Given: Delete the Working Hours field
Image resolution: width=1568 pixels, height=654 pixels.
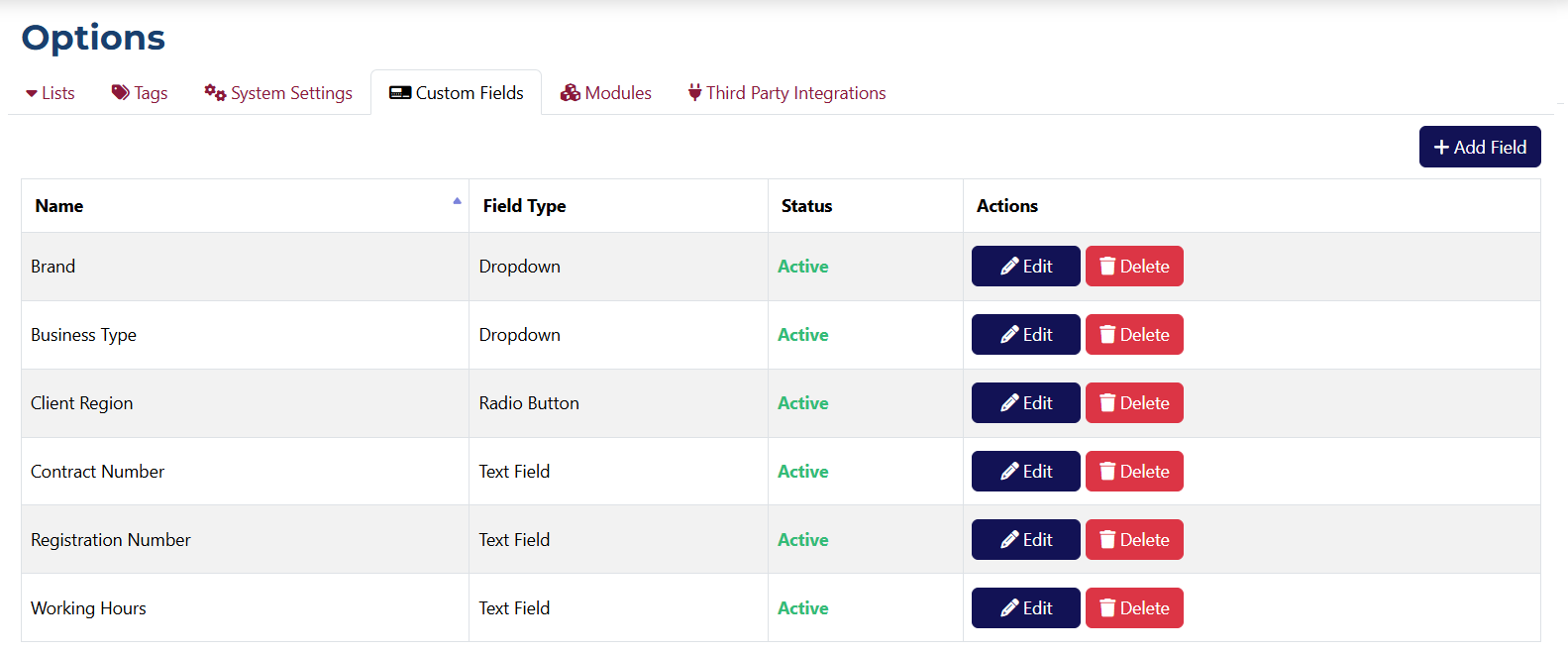Looking at the screenshot, I should tap(1134, 608).
